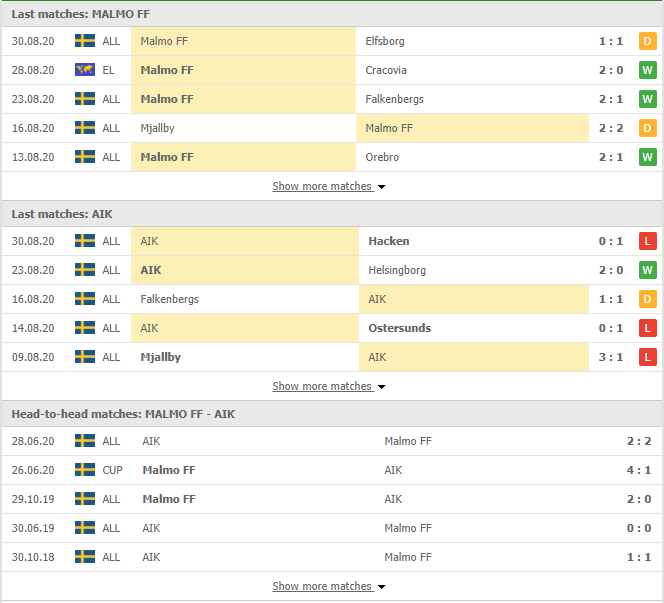The height and width of the screenshot is (603, 664).
Task: Show more matches under AIK last matches
Action: (328, 387)
